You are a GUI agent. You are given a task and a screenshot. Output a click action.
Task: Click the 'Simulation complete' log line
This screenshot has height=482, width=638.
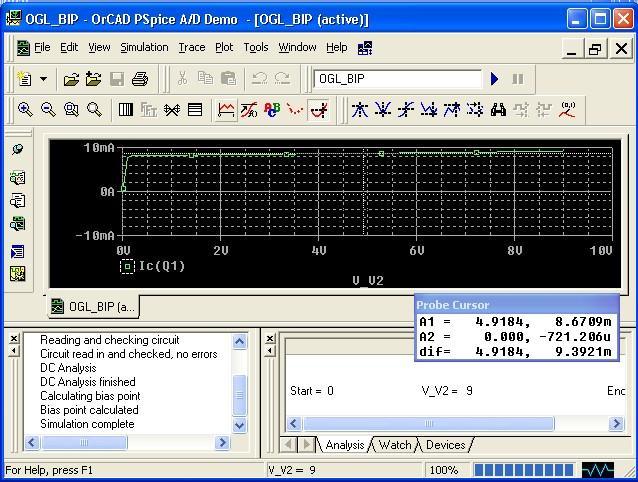[x=87, y=424]
